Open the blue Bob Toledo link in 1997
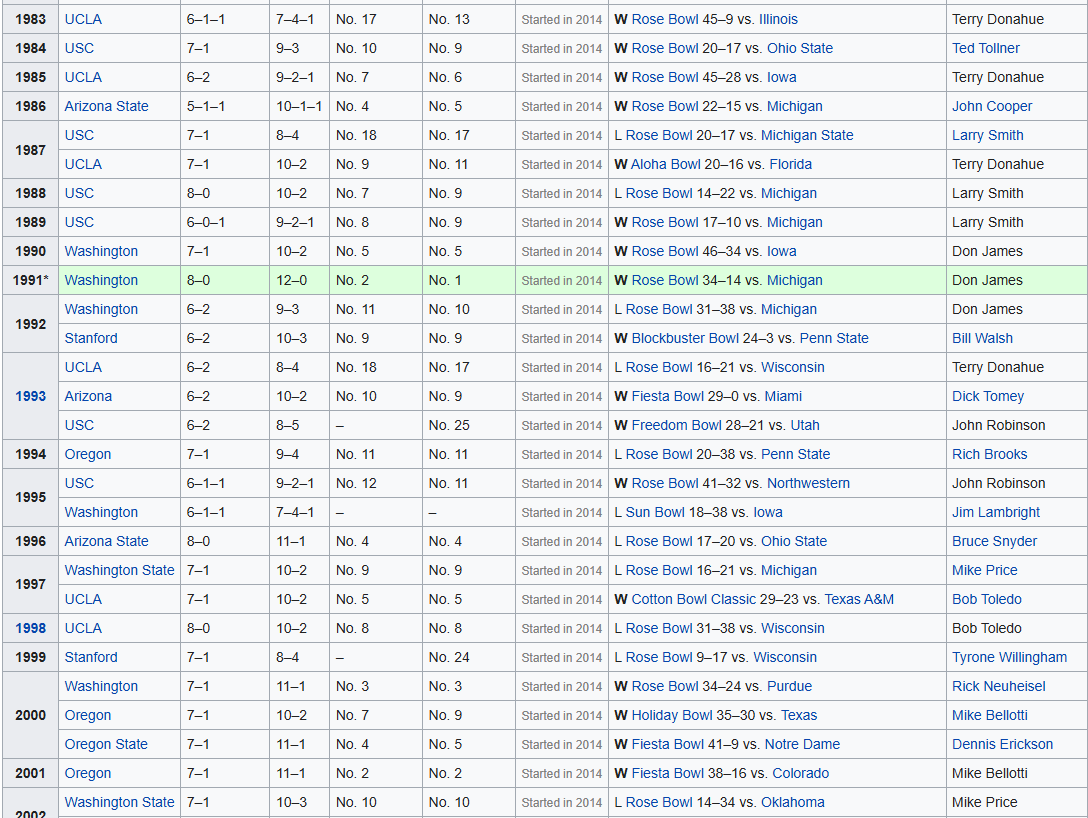1088x818 pixels. (x=987, y=600)
